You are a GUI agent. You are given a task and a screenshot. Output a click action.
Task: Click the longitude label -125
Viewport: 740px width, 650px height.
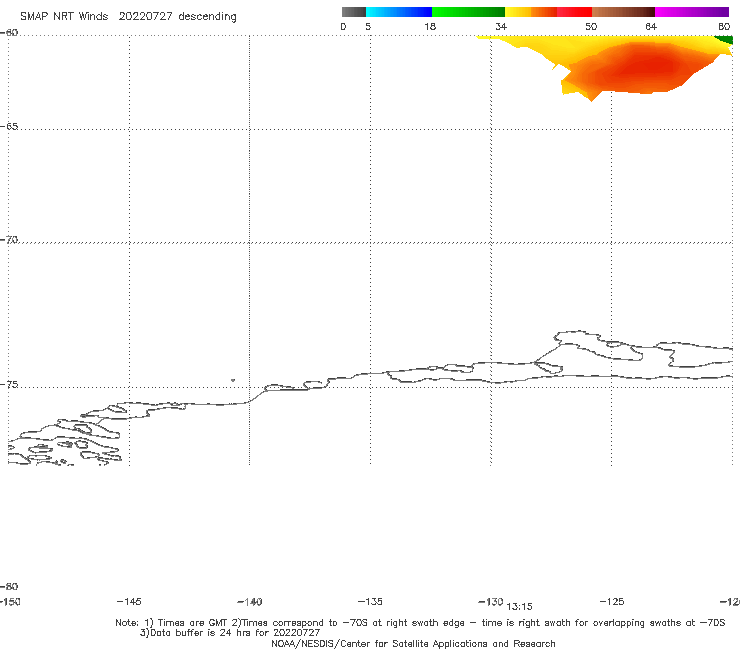pos(612,602)
